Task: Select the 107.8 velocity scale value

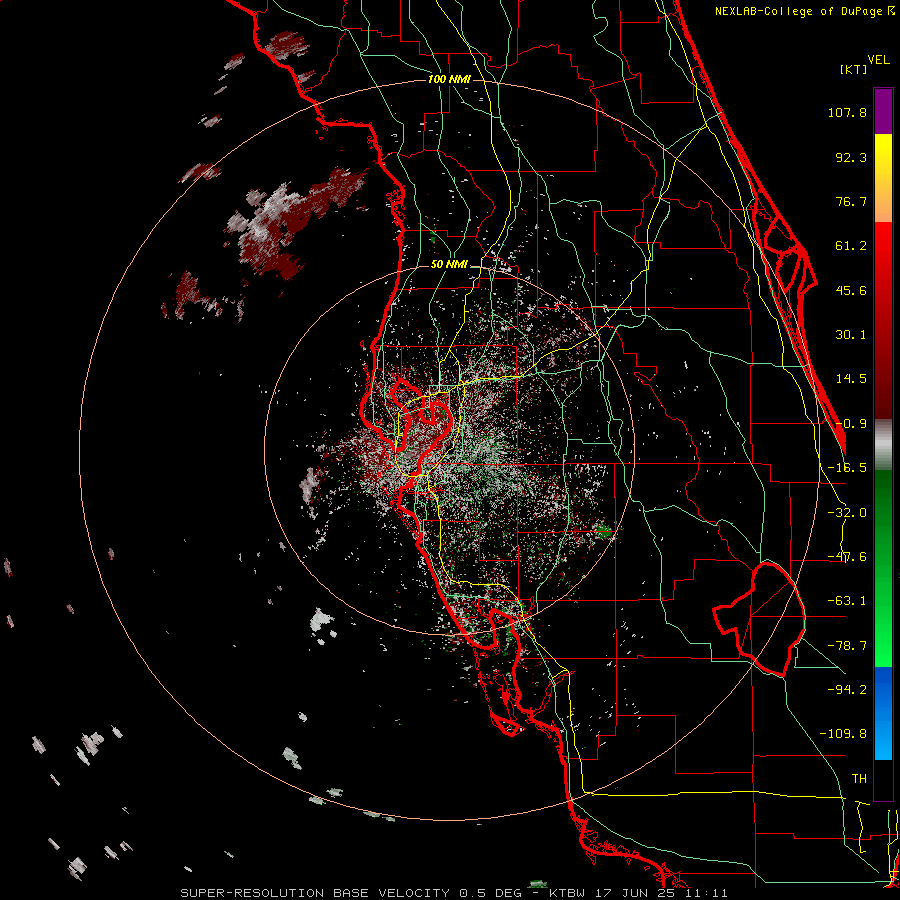Action: [847, 112]
